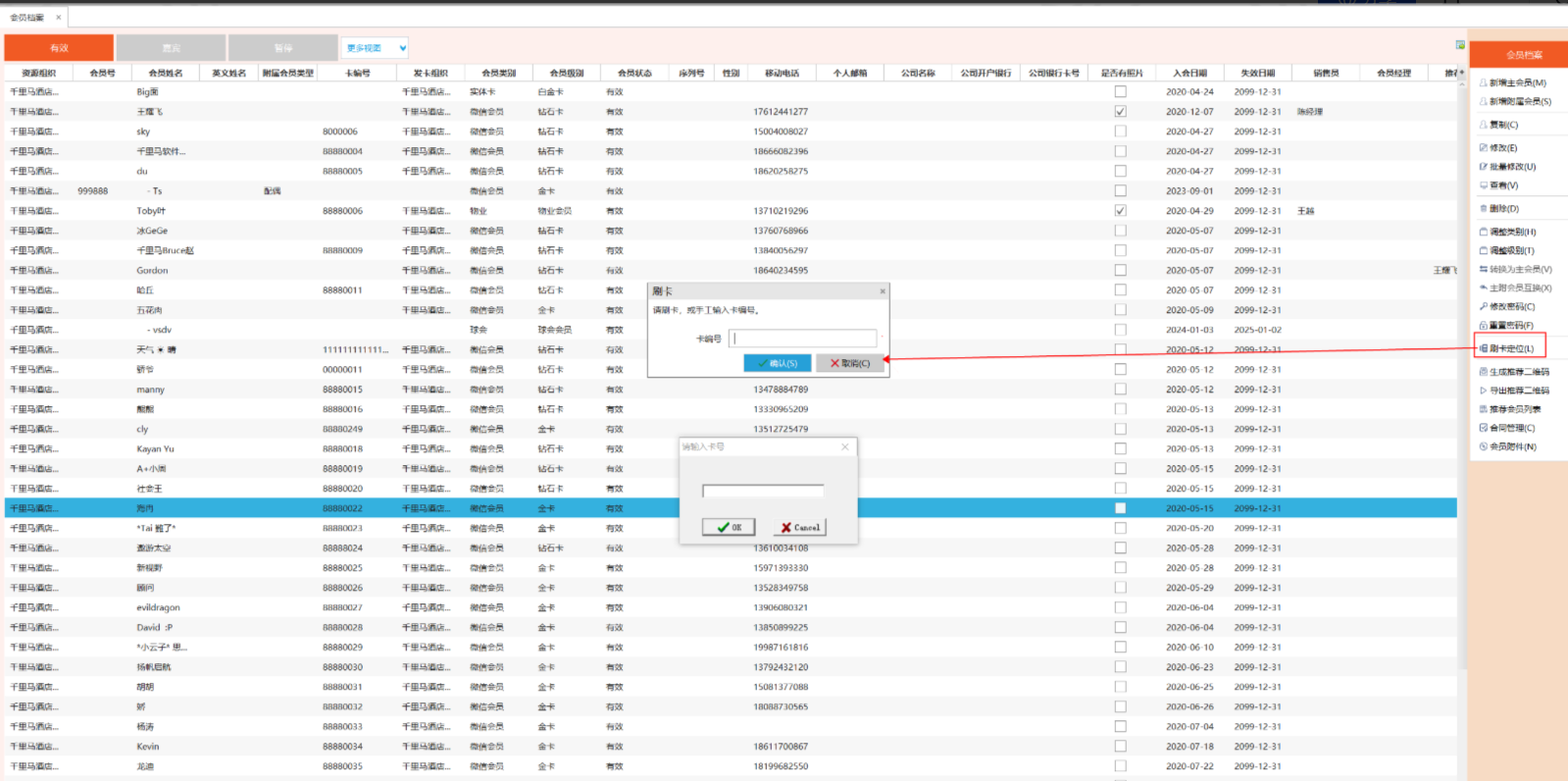Click the grid export icon above the table

click(x=1460, y=45)
